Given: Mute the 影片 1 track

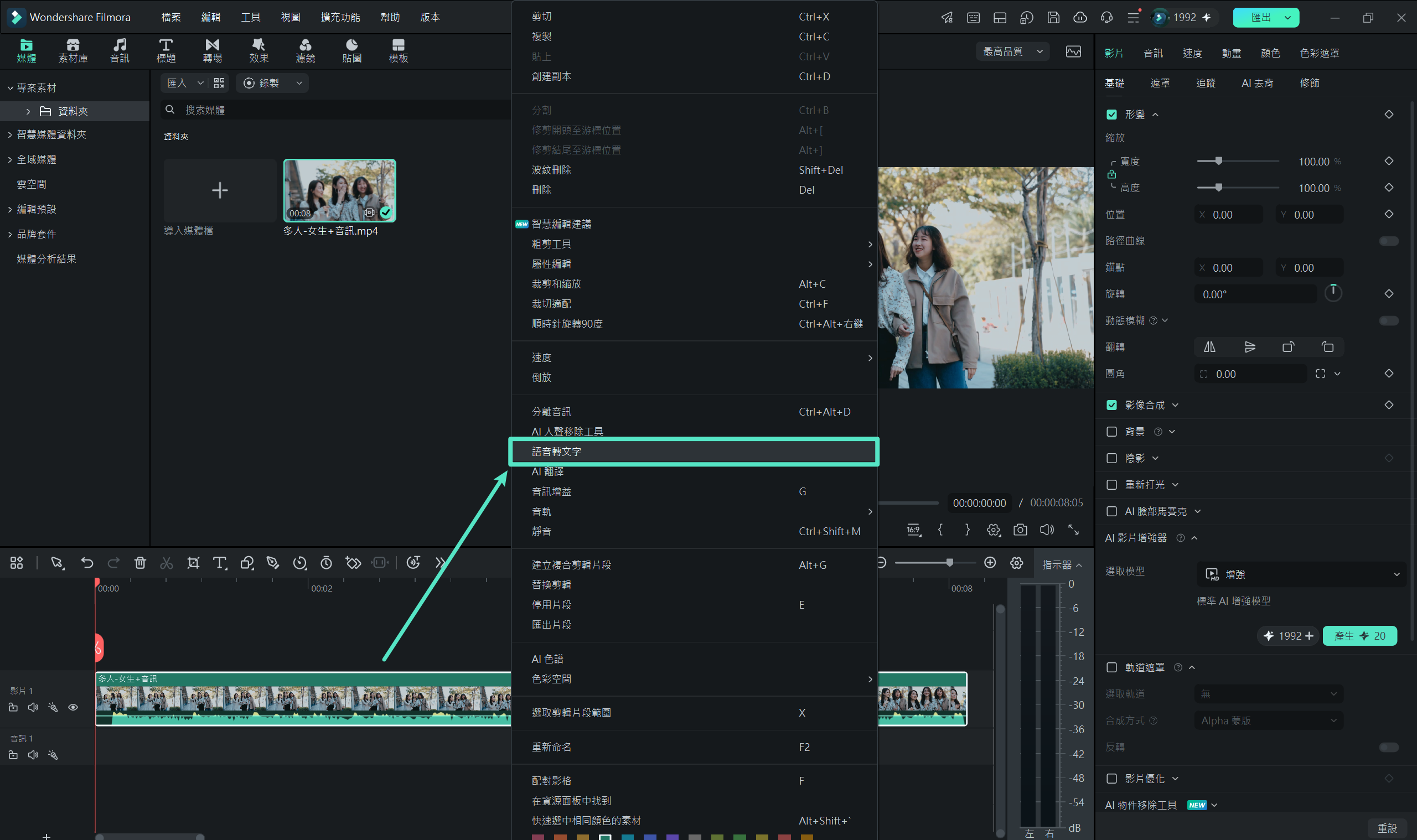Looking at the screenshot, I should 33,707.
